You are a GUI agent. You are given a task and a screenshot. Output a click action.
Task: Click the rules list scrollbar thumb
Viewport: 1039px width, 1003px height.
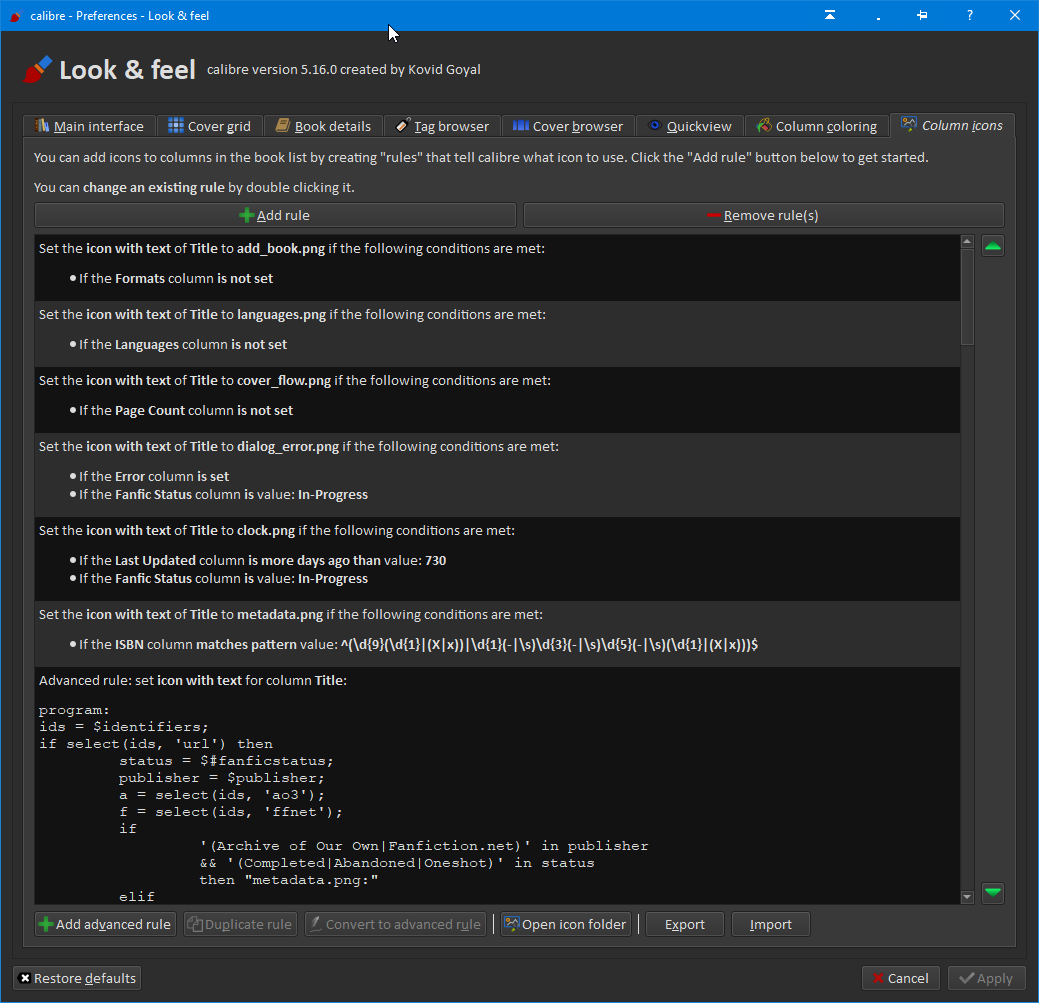tap(967, 297)
